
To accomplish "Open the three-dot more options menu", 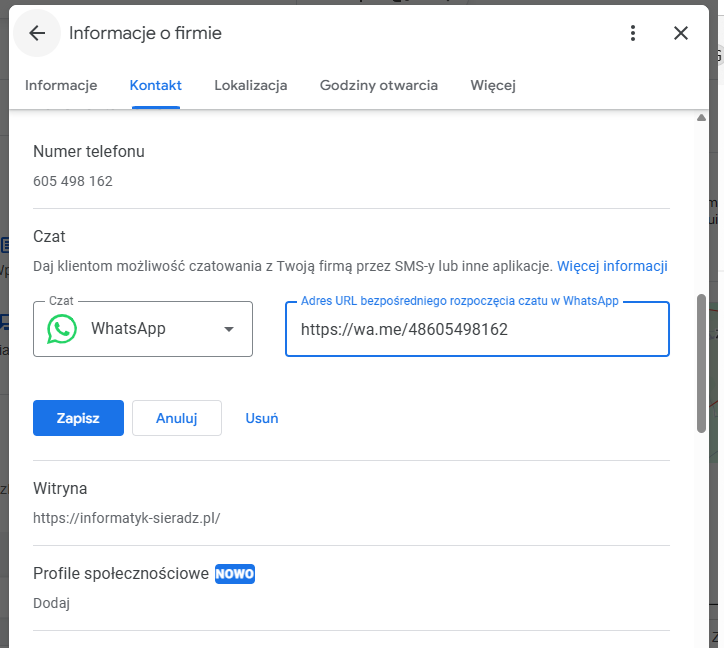I will (x=632, y=33).
